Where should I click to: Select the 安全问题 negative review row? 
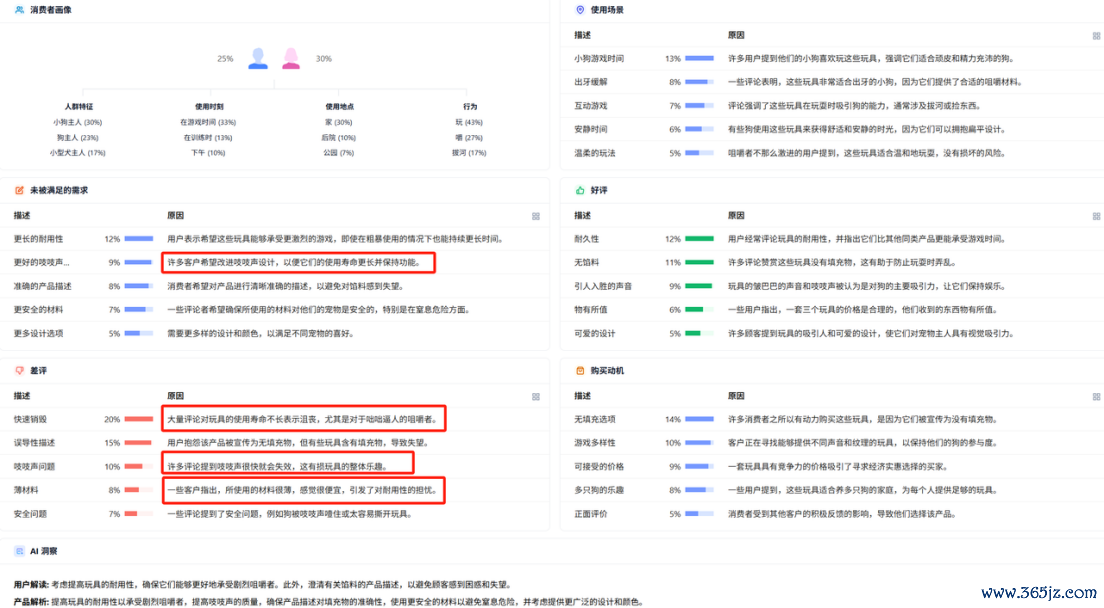coord(275,514)
